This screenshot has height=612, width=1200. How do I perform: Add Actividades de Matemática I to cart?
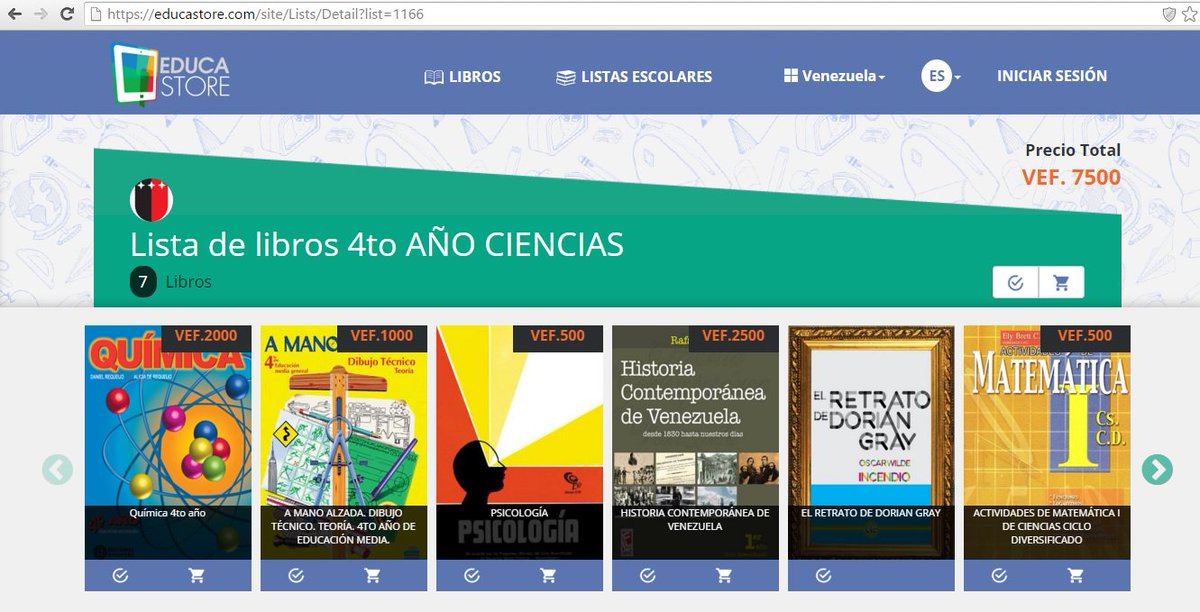point(1075,575)
